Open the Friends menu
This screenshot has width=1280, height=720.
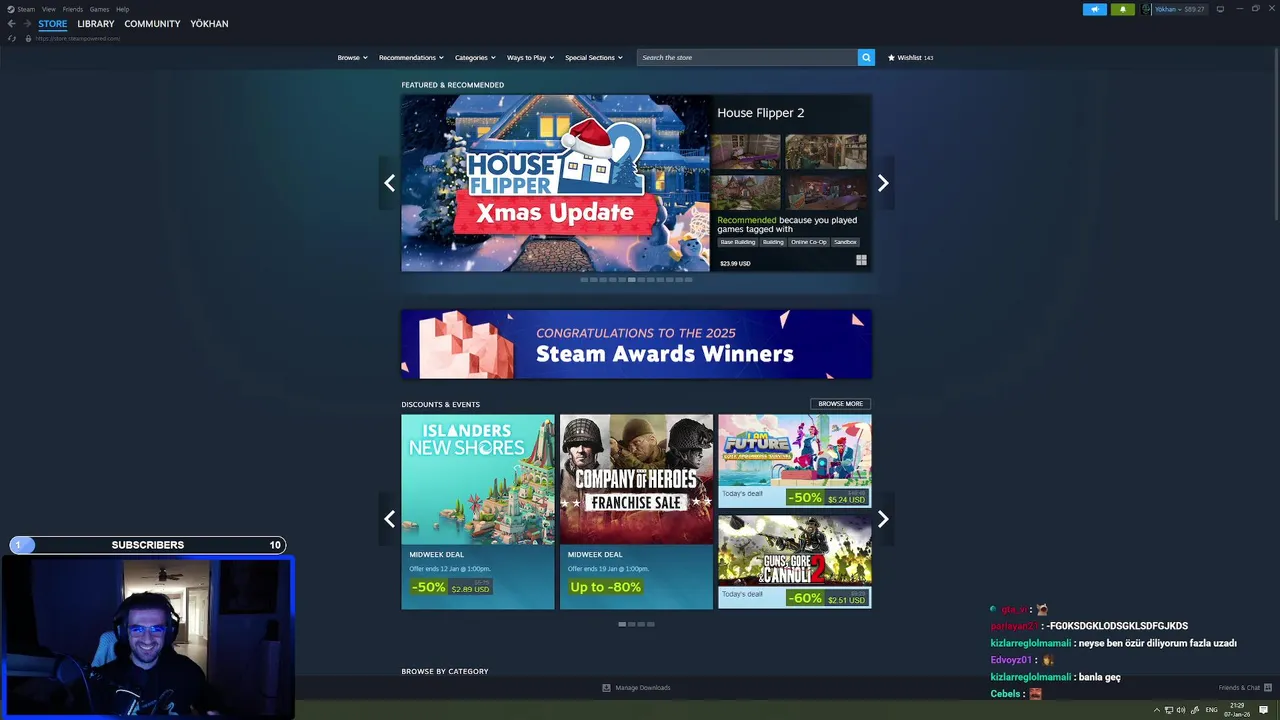[x=73, y=9]
